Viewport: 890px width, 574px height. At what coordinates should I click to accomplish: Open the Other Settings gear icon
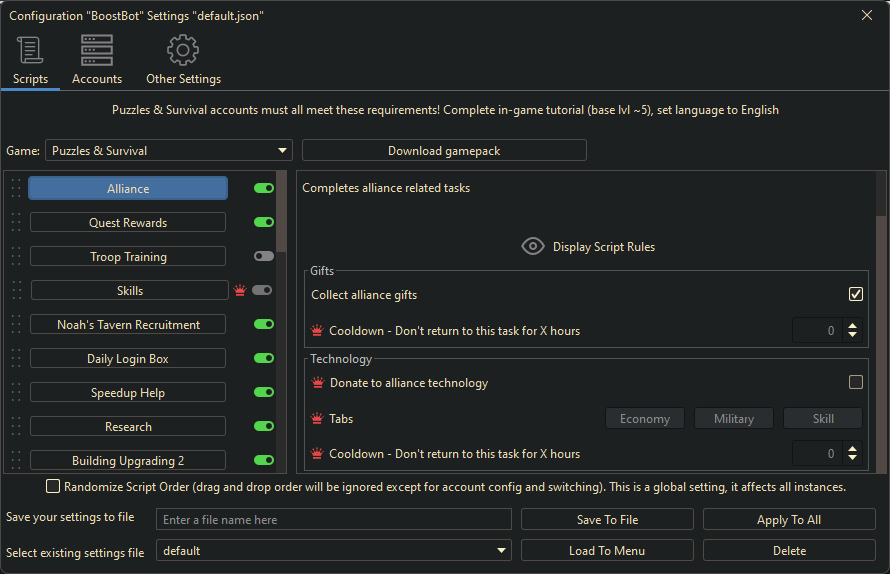(x=183, y=50)
